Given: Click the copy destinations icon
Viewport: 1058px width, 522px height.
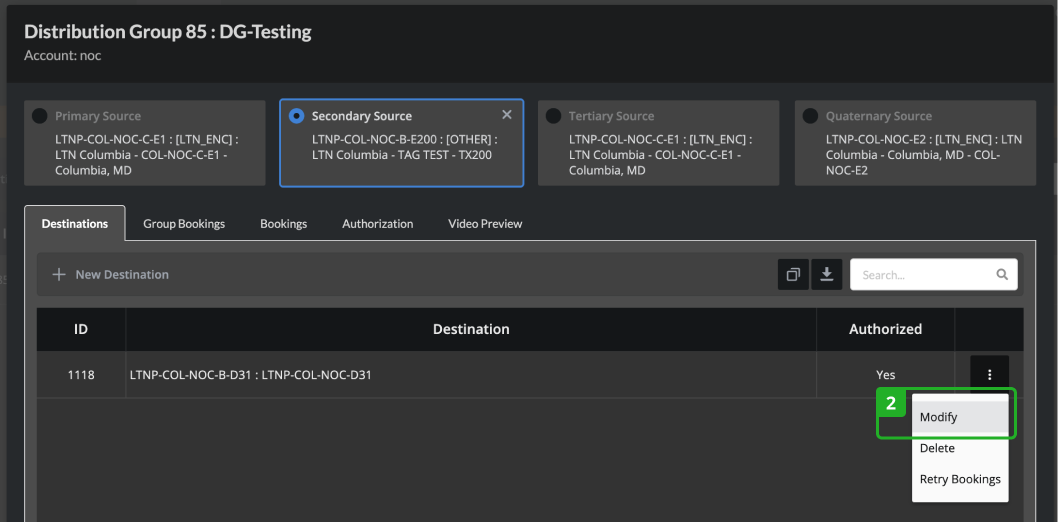Looking at the screenshot, I should click(793, 274).
